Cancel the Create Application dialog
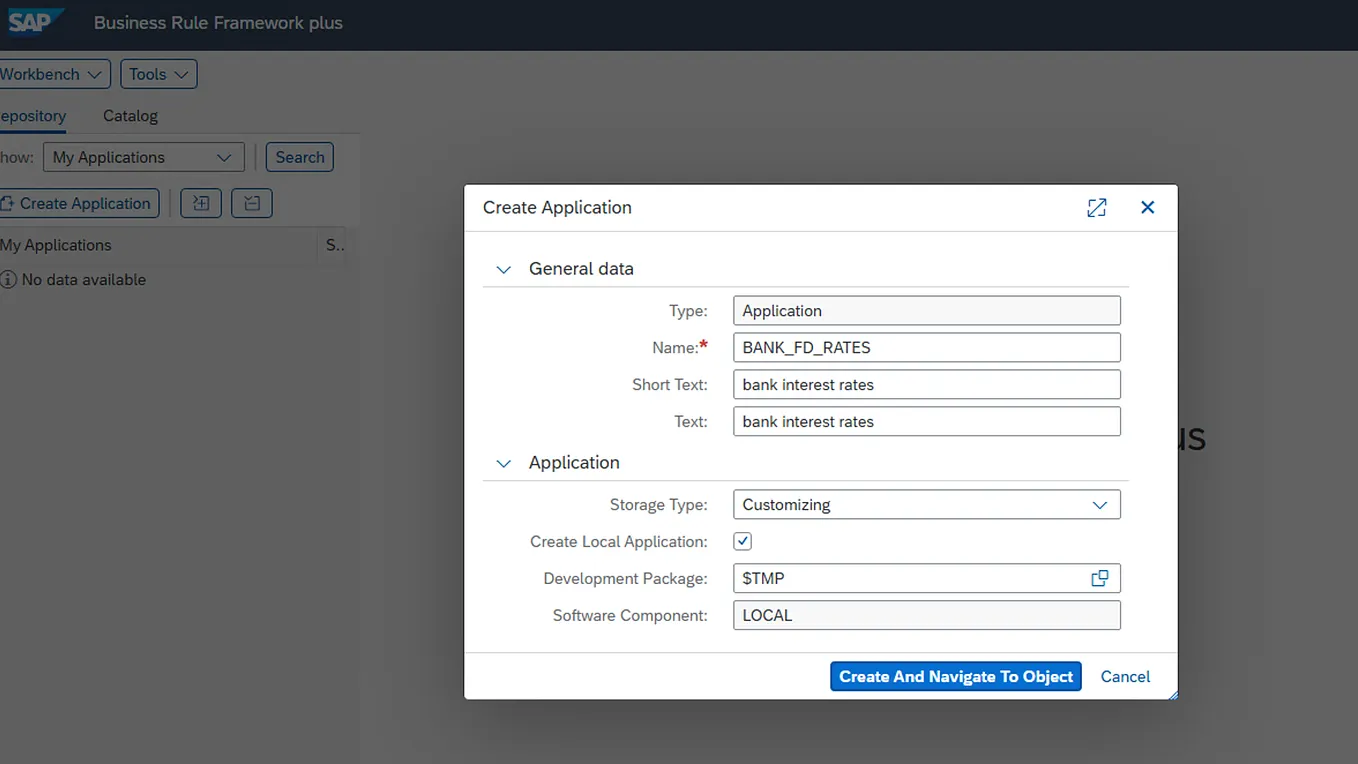The height and width of the screenshot is (764, 1358). [1124, 676]
